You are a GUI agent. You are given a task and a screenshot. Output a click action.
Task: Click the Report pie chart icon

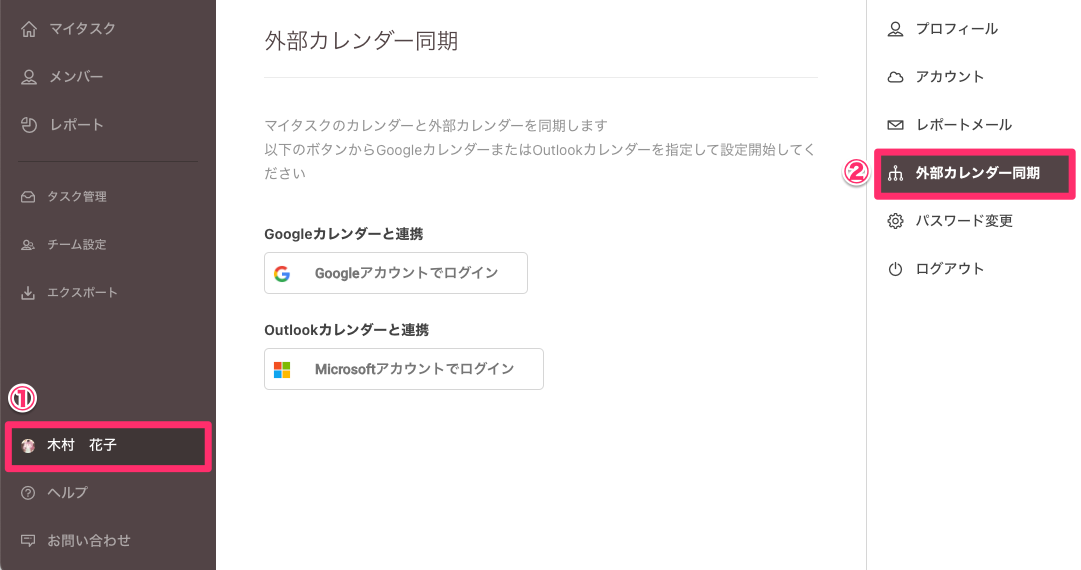(x=28, y=125)
